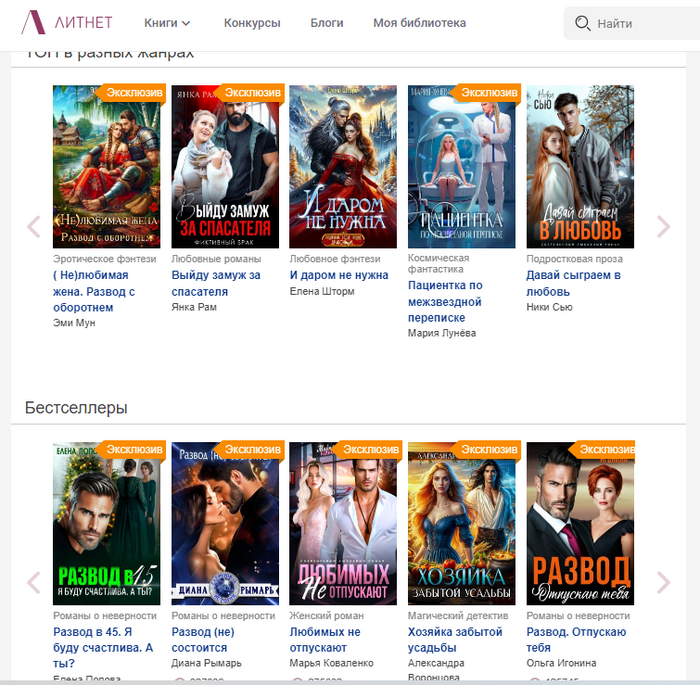Open genre Женский роман
The width and height of the screenshot is (700, 685).
pos(326,616)
